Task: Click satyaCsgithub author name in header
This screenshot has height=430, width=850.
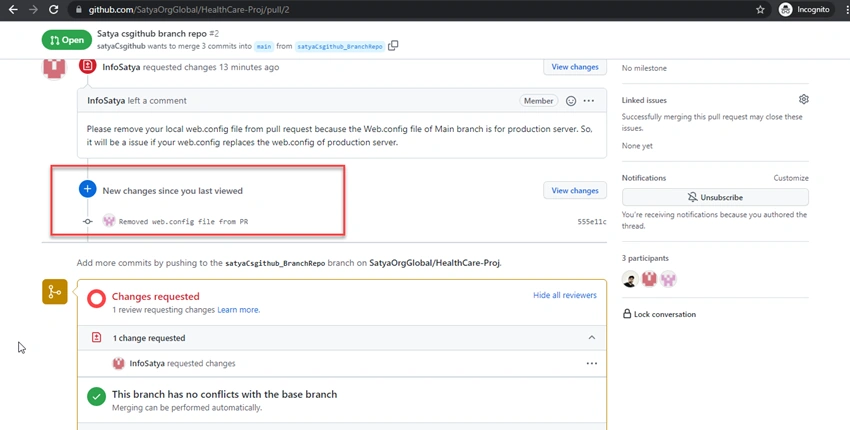Action: [121, 46]
